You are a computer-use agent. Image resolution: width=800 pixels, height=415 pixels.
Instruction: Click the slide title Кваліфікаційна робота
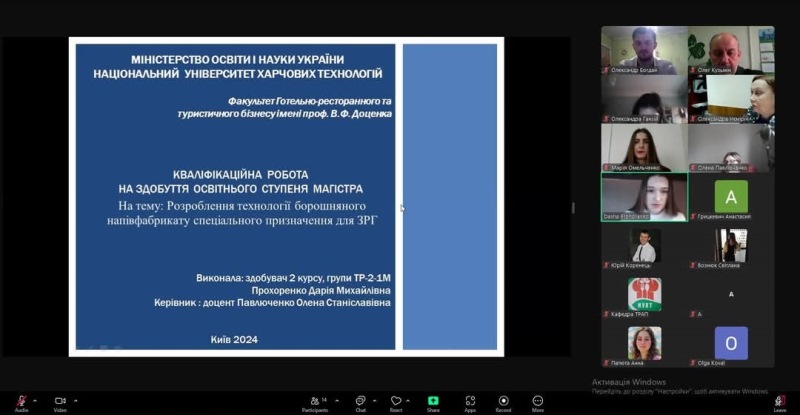[240, 175]
